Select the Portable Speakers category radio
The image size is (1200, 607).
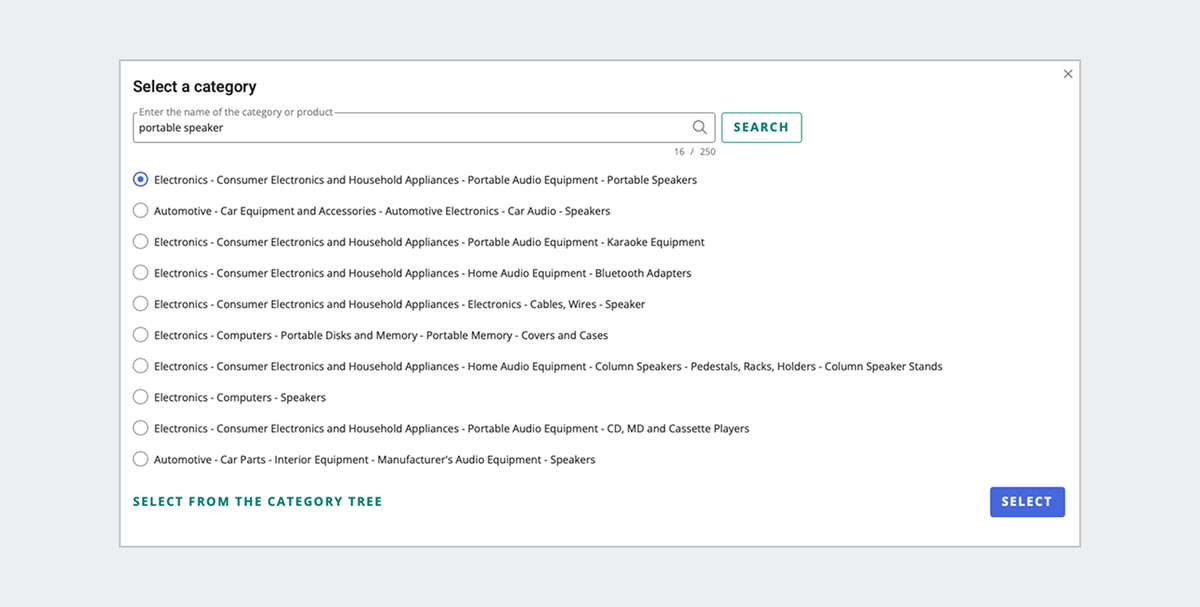[141, 180]
